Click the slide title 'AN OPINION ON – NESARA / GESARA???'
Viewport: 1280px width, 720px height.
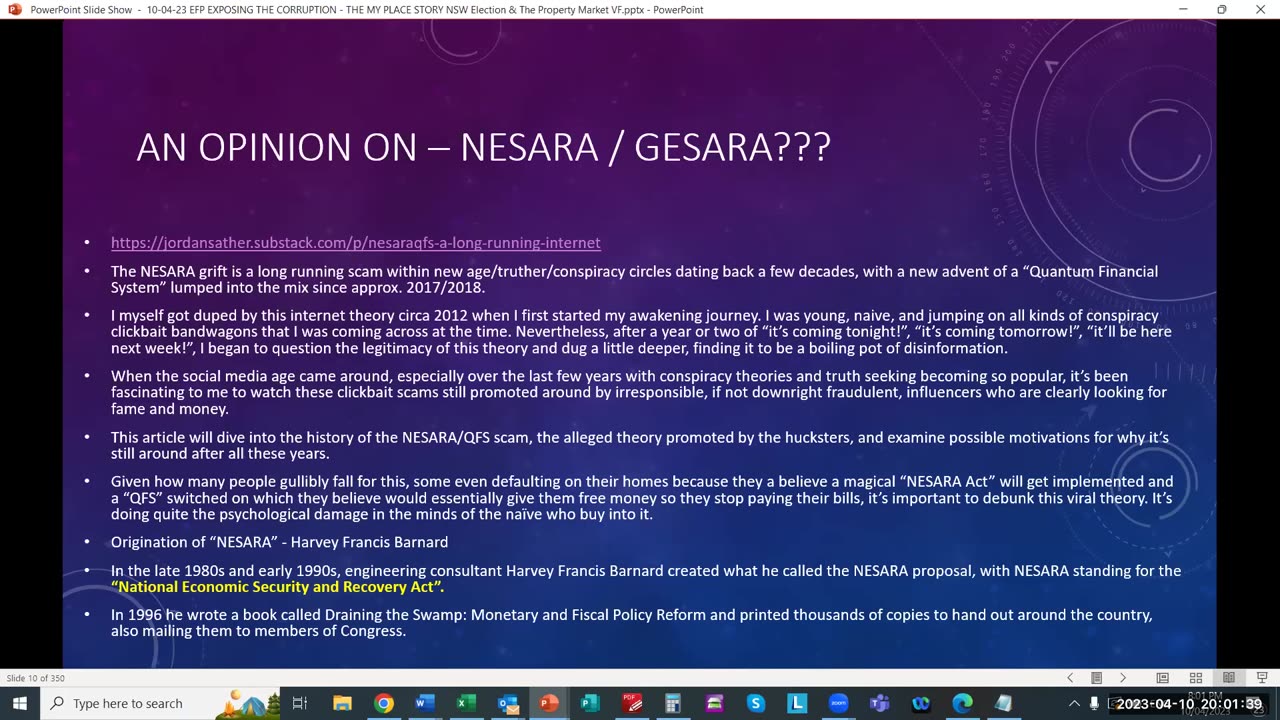483,147
